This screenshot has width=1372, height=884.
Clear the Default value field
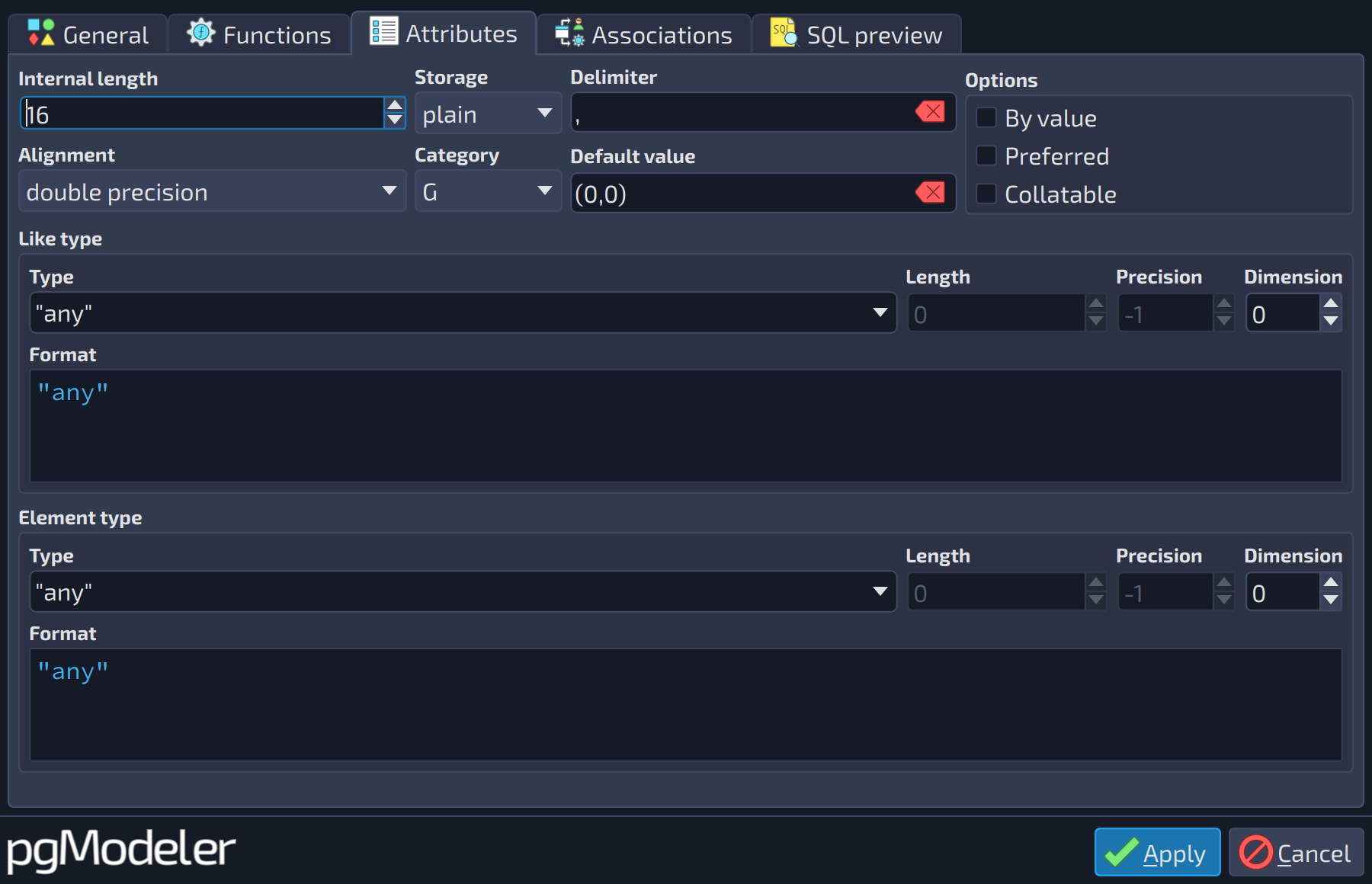coord(931,192)
